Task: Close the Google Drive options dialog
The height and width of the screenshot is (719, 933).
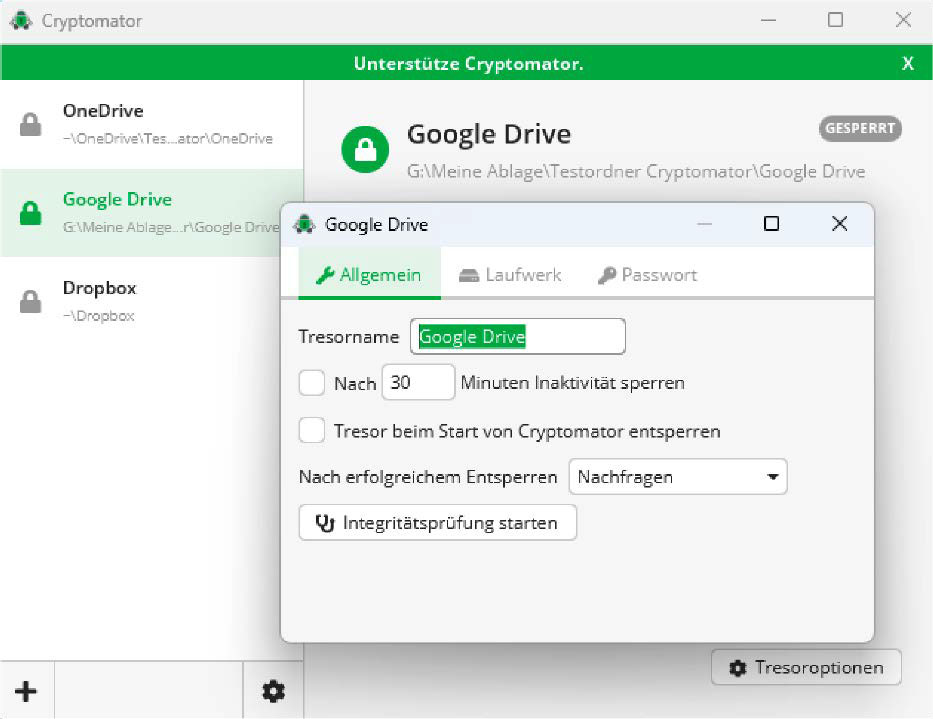Action: click(x=840, y=224)
